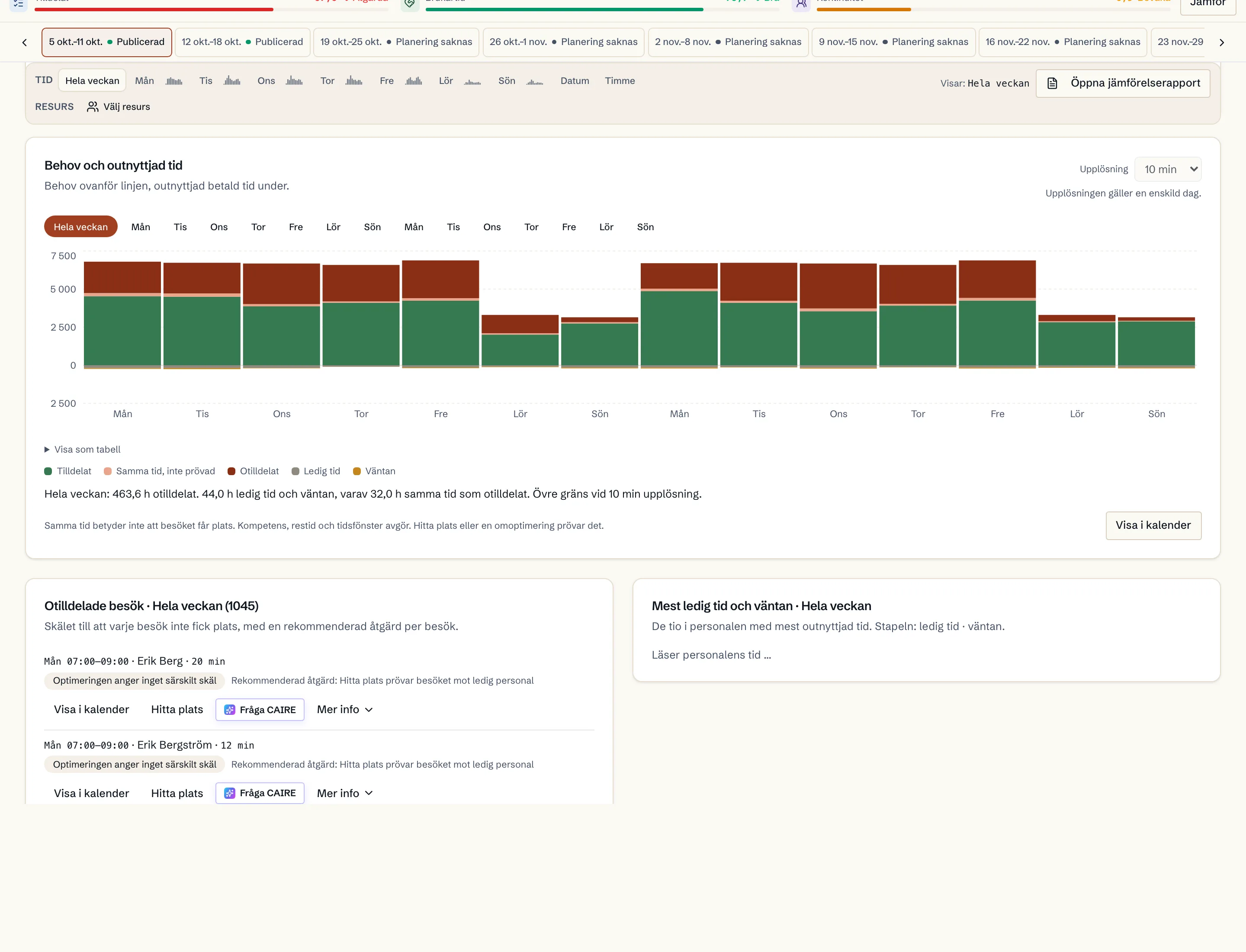Viewport: 1246px width, 952px height.
Task: Click the people icon beside Välj resurs
Action: 92,106
